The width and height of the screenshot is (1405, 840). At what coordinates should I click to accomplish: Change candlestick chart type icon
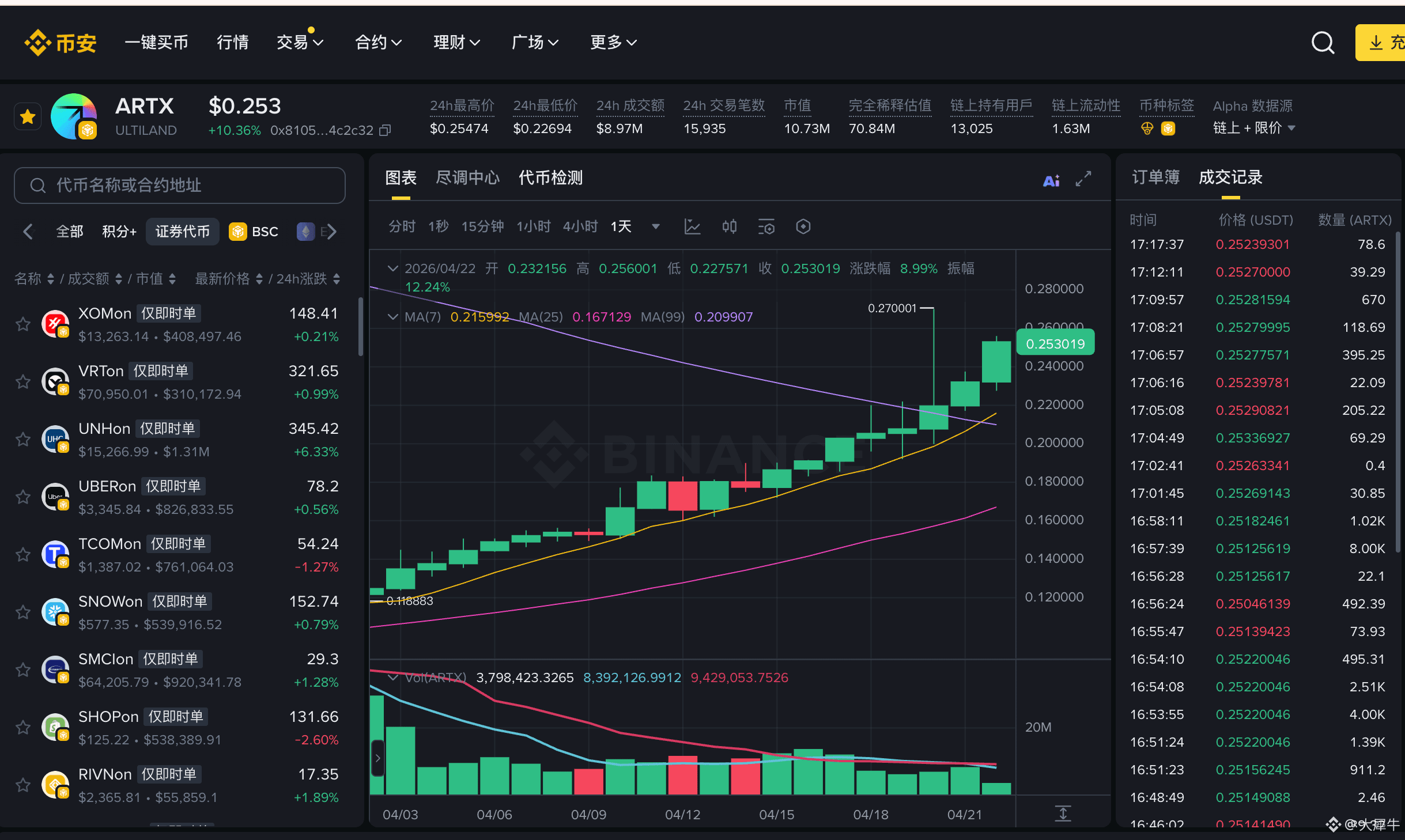coord(730,226)
